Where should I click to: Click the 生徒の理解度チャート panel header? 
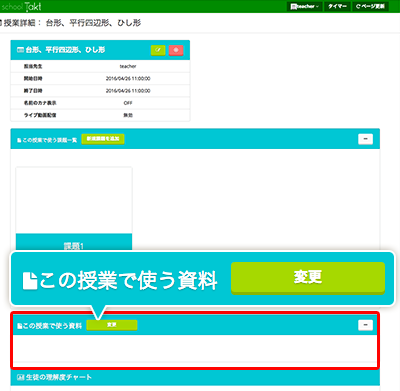[x=195, y=377]
